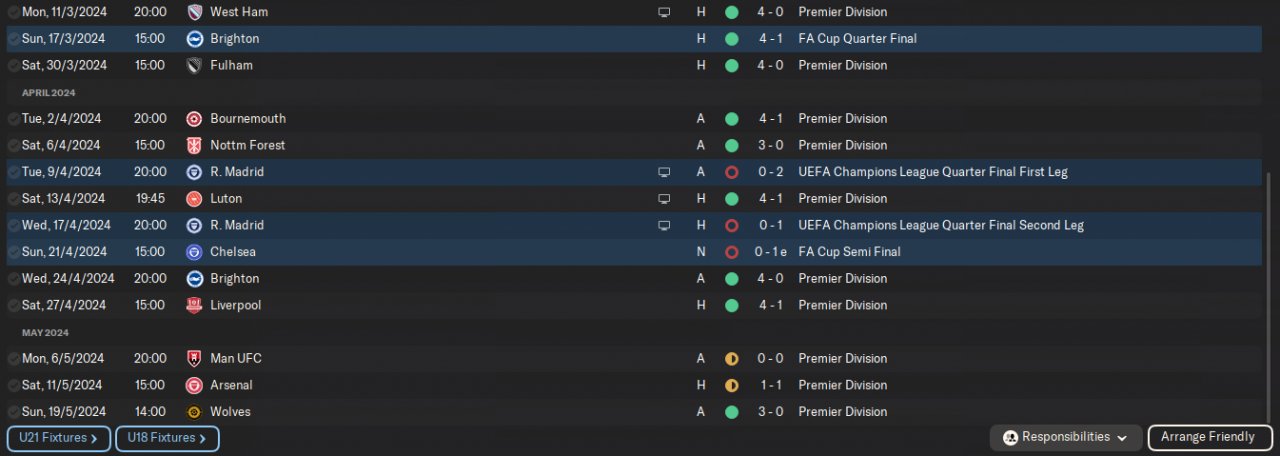The image size is (1280, 456).
Task: Click the Liverpool club badge
Action: (194, 305)
